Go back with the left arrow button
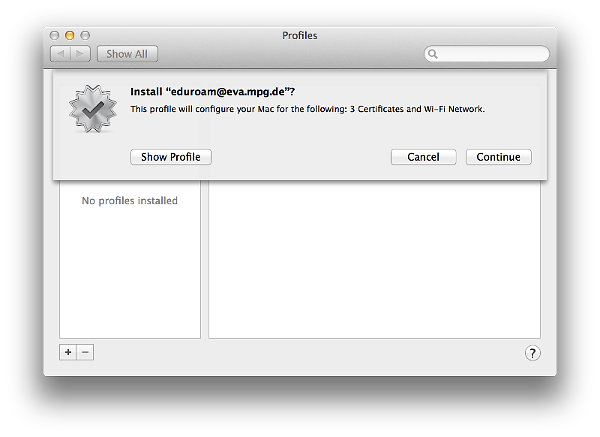 [60, 54]
